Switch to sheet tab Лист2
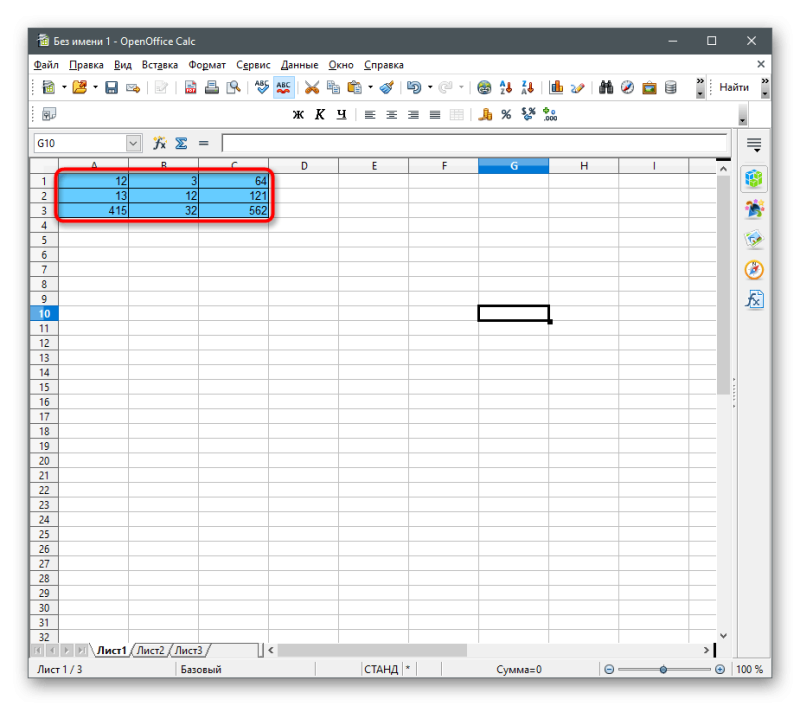Image resolution: width=800 pixels, height=706 pixels. (151, 650)
